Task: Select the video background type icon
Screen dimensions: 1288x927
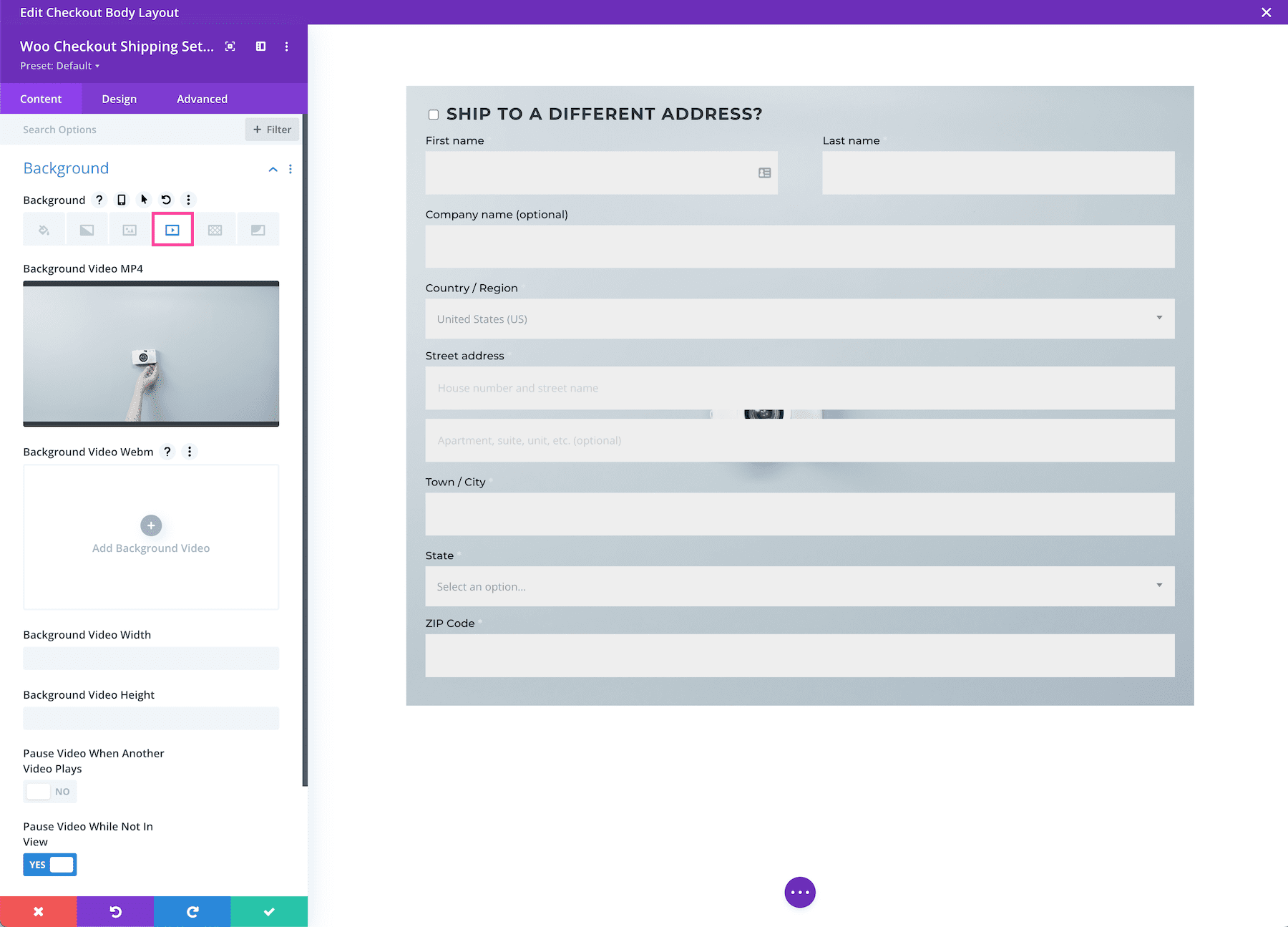Action: [x=172, y=229]
